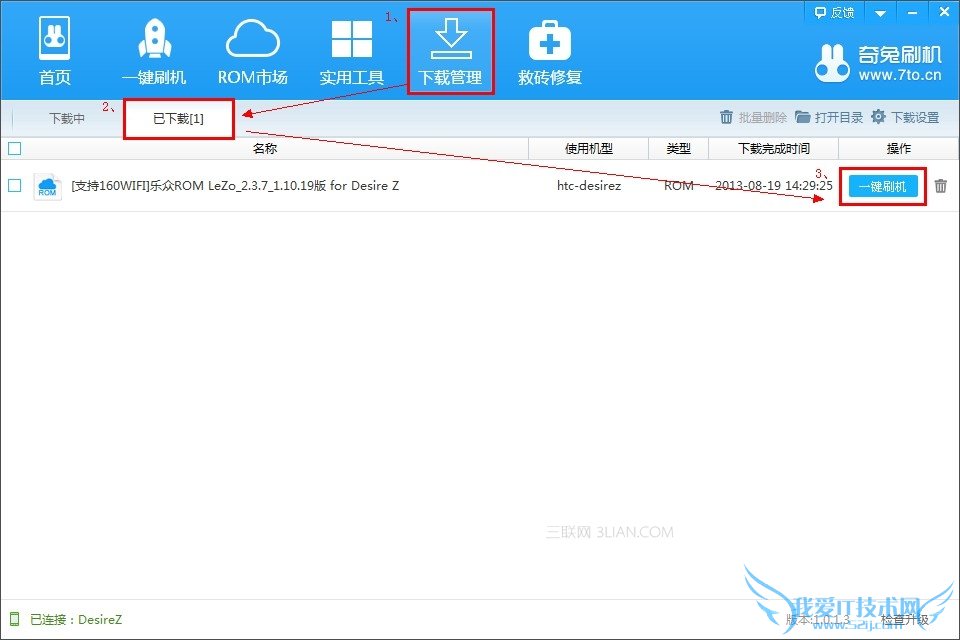Close the 奇兔刷机 window
Image resolution: width=960 pixels, height=640 pixels.
944,12
